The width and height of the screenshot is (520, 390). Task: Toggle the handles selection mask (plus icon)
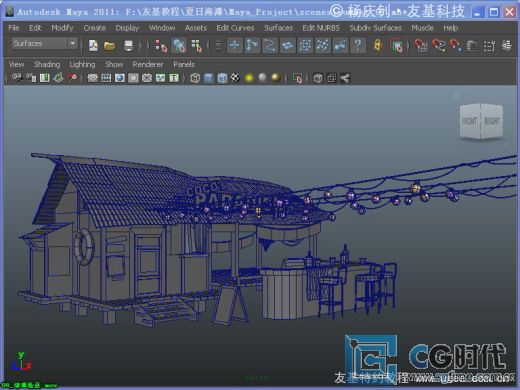(235, 45)
